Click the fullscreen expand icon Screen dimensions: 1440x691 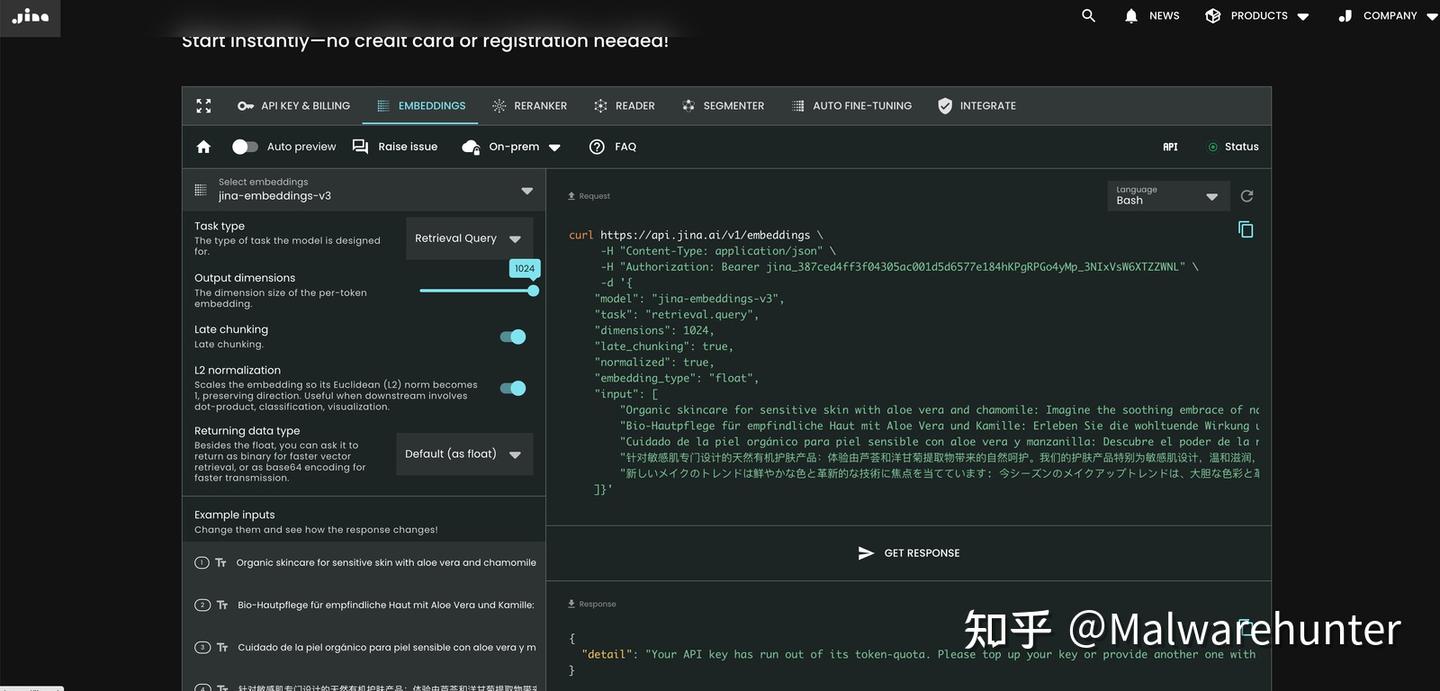[204, 106]
